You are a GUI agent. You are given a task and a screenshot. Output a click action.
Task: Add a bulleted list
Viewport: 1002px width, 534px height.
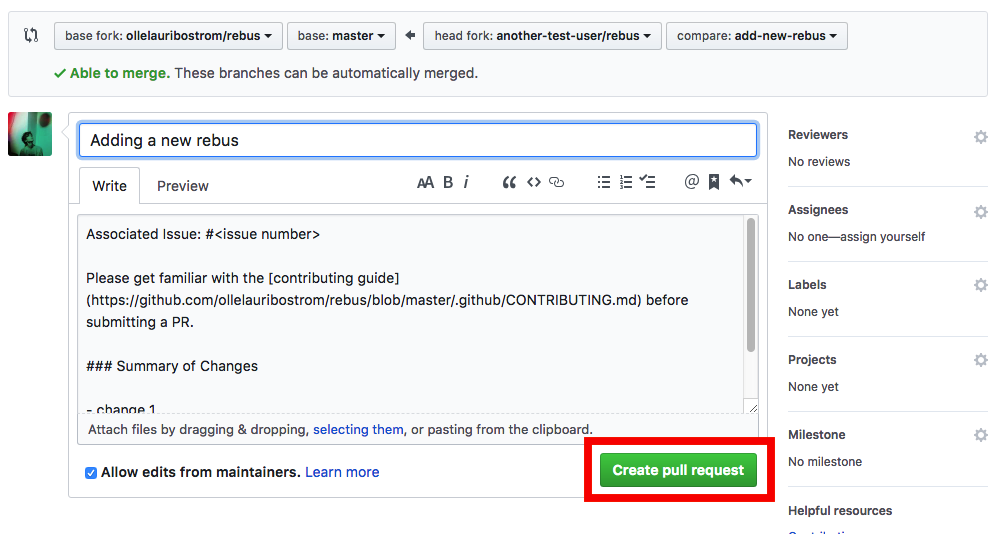coord(603,183)
